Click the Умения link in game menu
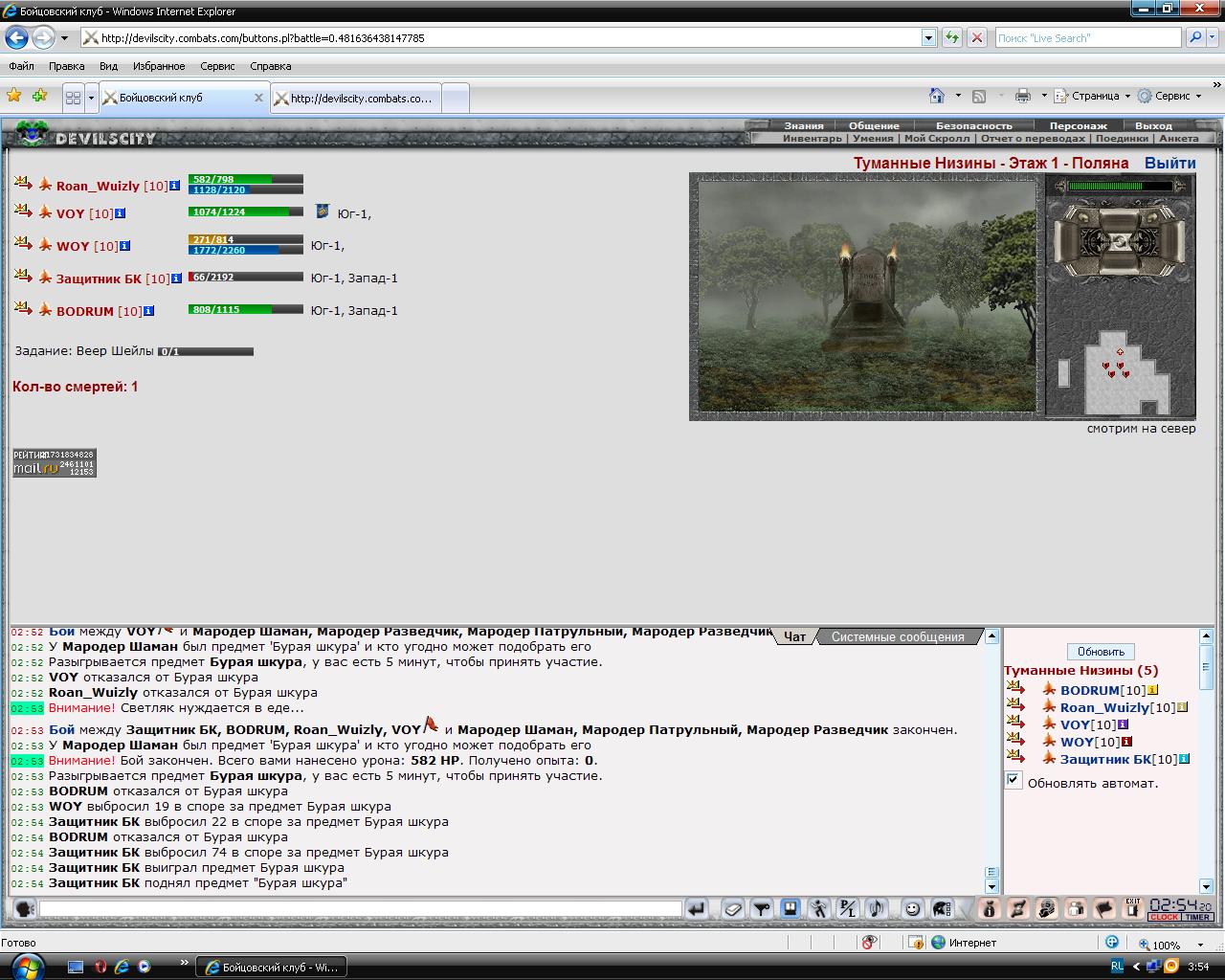 pyautogui.click(x=873, y=138)
